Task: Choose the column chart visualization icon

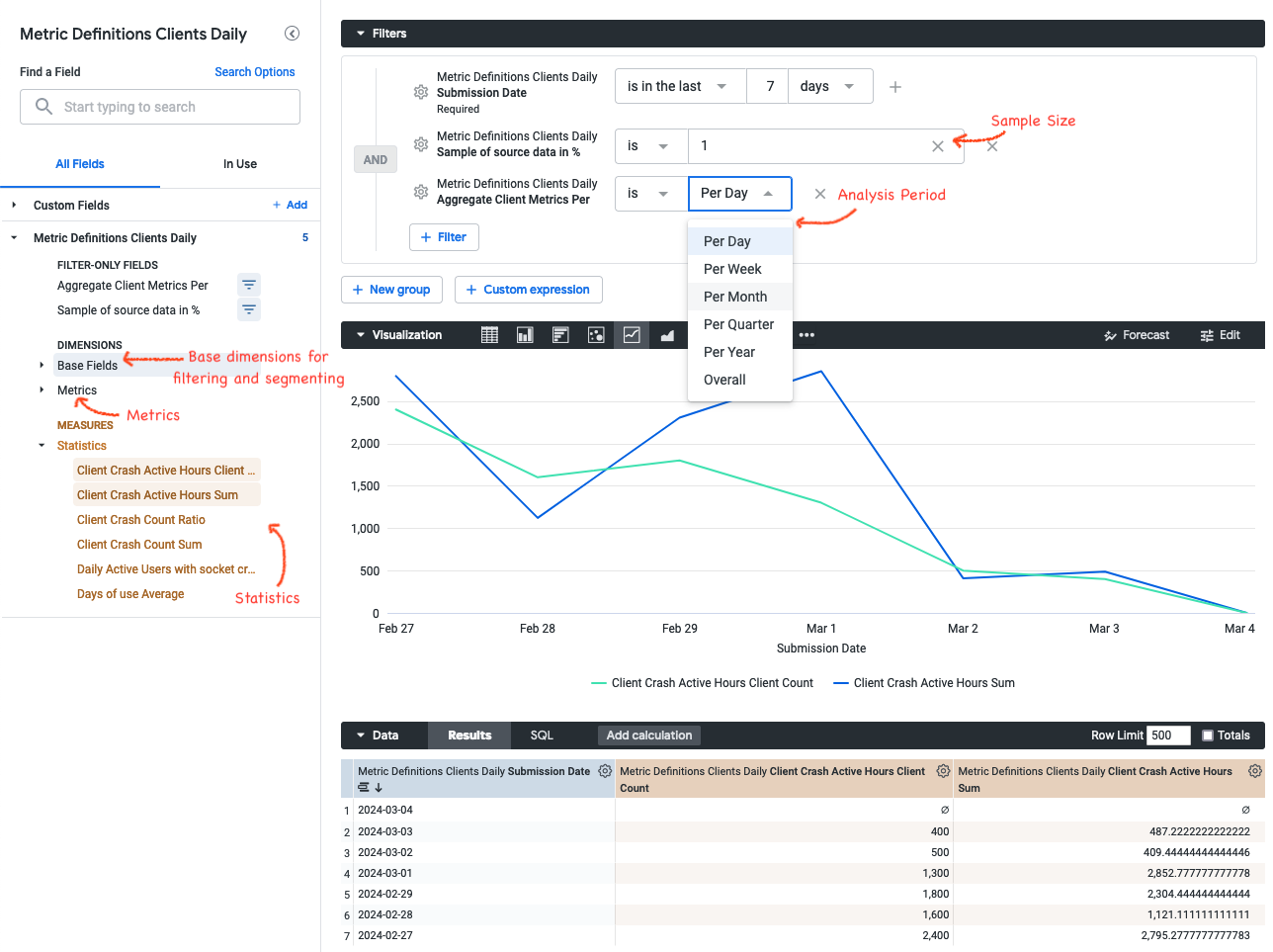Action: point(525,335)
